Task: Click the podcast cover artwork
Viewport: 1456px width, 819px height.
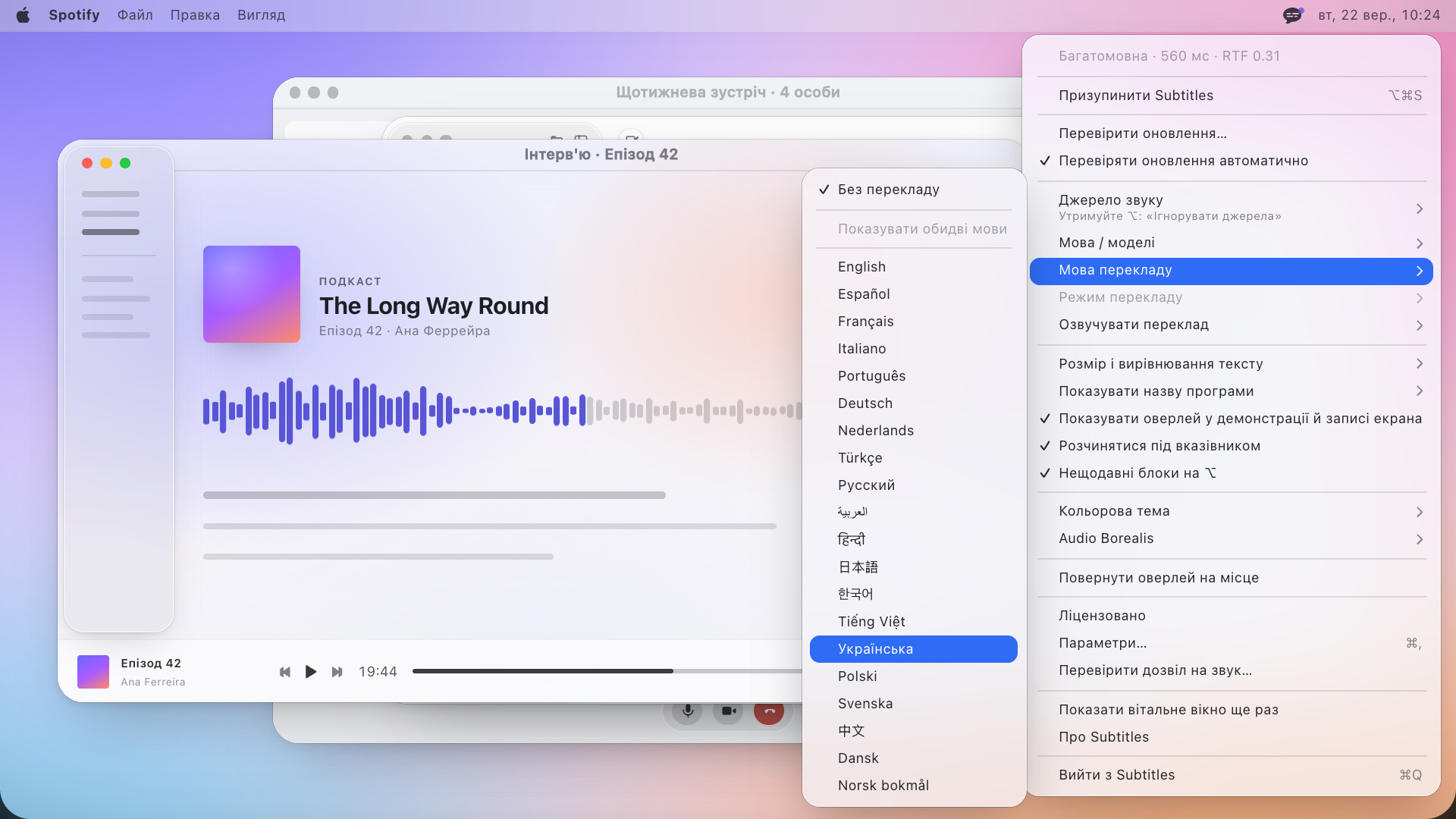Action: click(252, 294)
